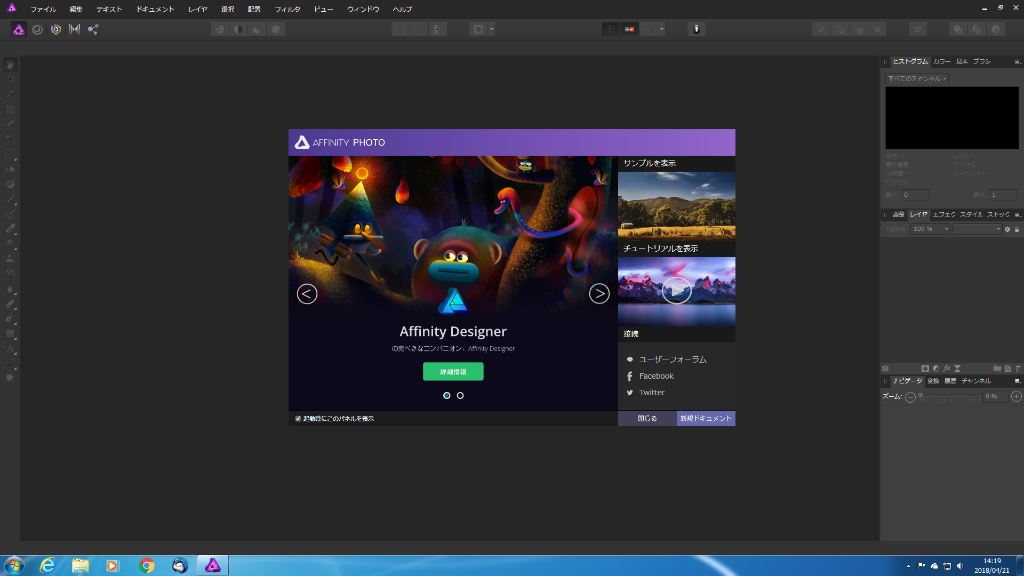This screenshot has height=576, width=1024.
Task: Click the Export Persona icon
Action: 93,29
